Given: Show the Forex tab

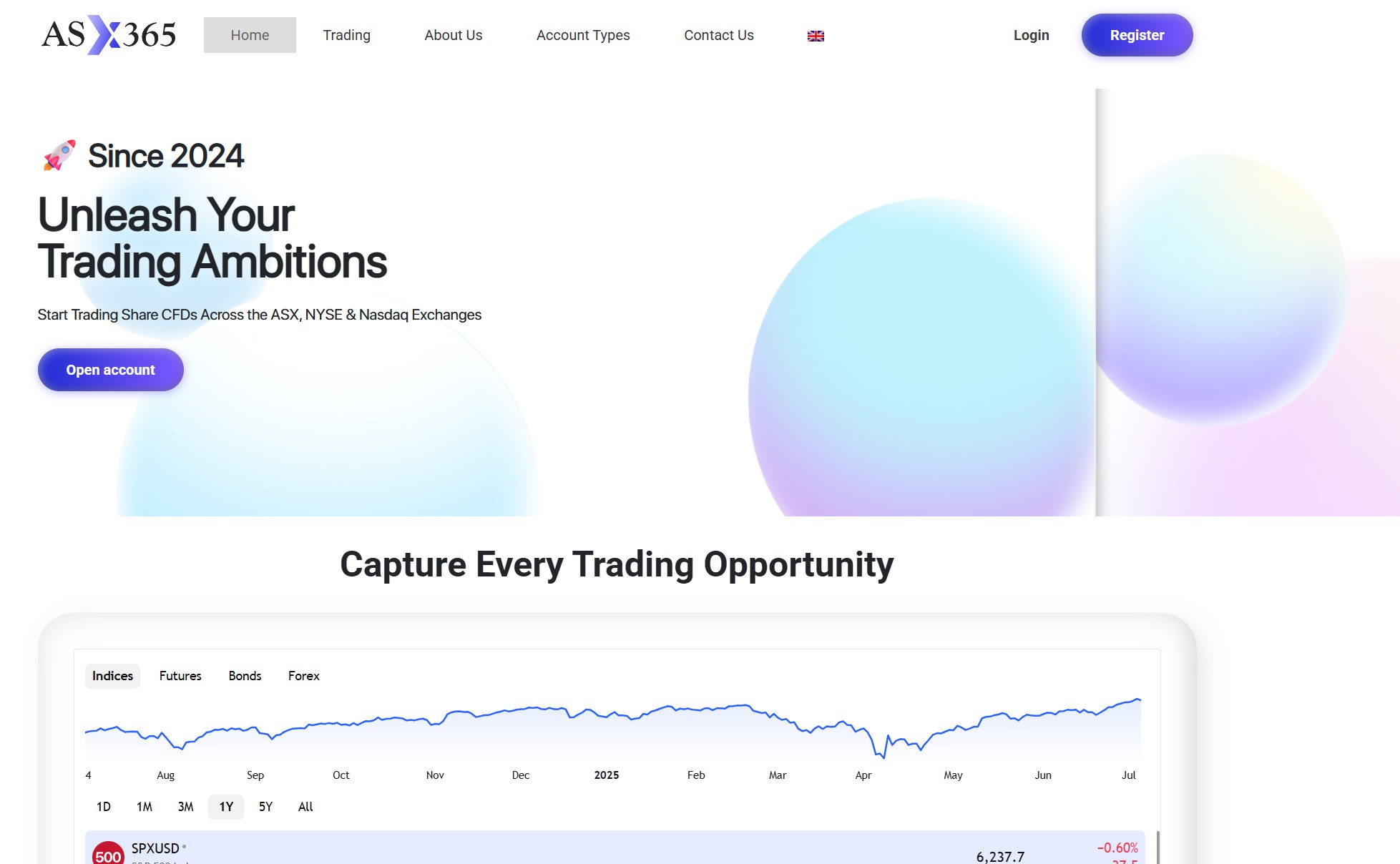Looking at the screenshot, I should click(303, 676).
